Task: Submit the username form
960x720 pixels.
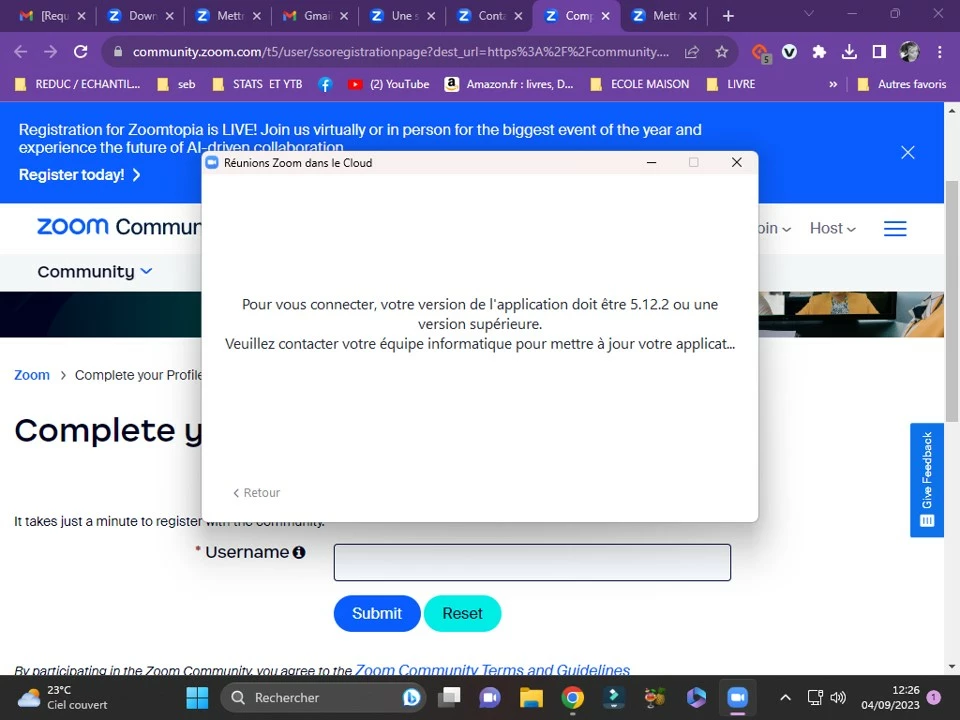Action: [377, 613]
